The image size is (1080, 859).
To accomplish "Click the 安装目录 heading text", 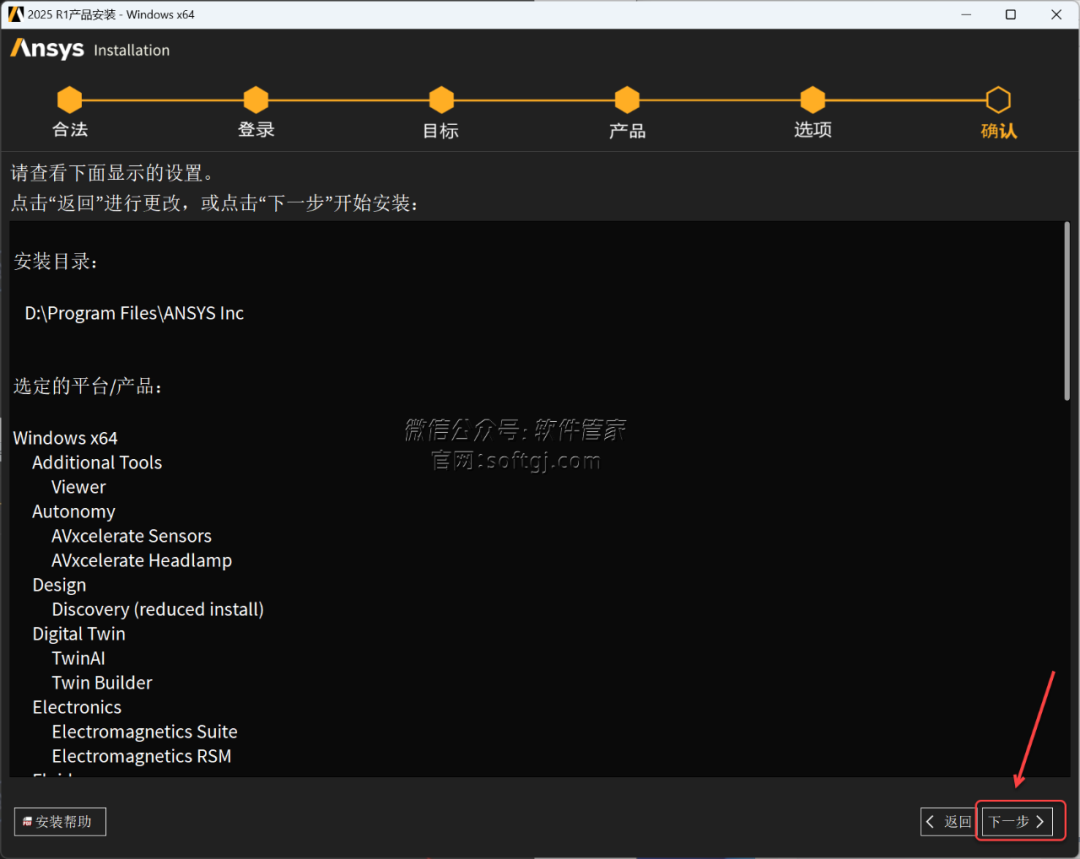I will coord(56,262).
